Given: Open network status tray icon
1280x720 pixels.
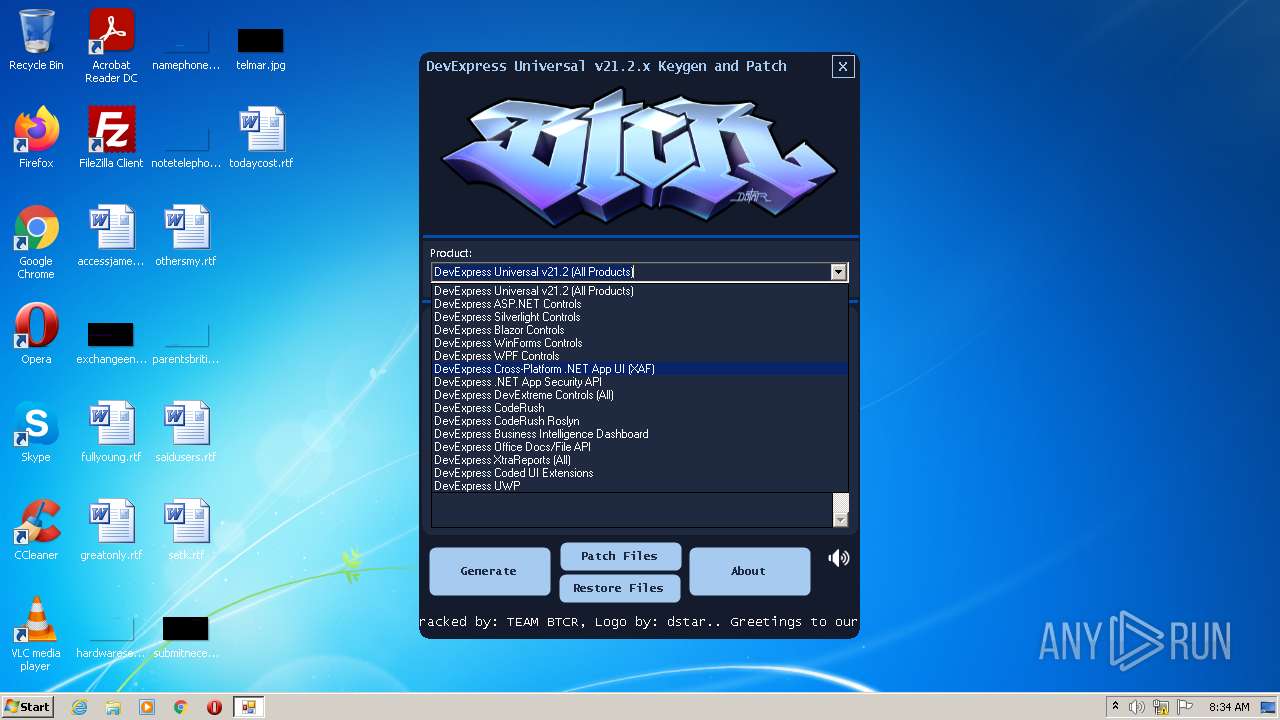Looking at the screenshot, I should 1161,707.
